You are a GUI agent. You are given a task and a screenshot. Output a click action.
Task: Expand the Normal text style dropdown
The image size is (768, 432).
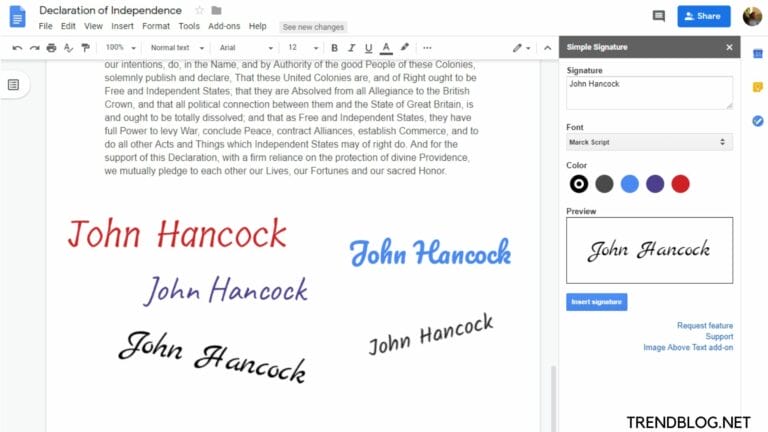click(x=177, y=47)
